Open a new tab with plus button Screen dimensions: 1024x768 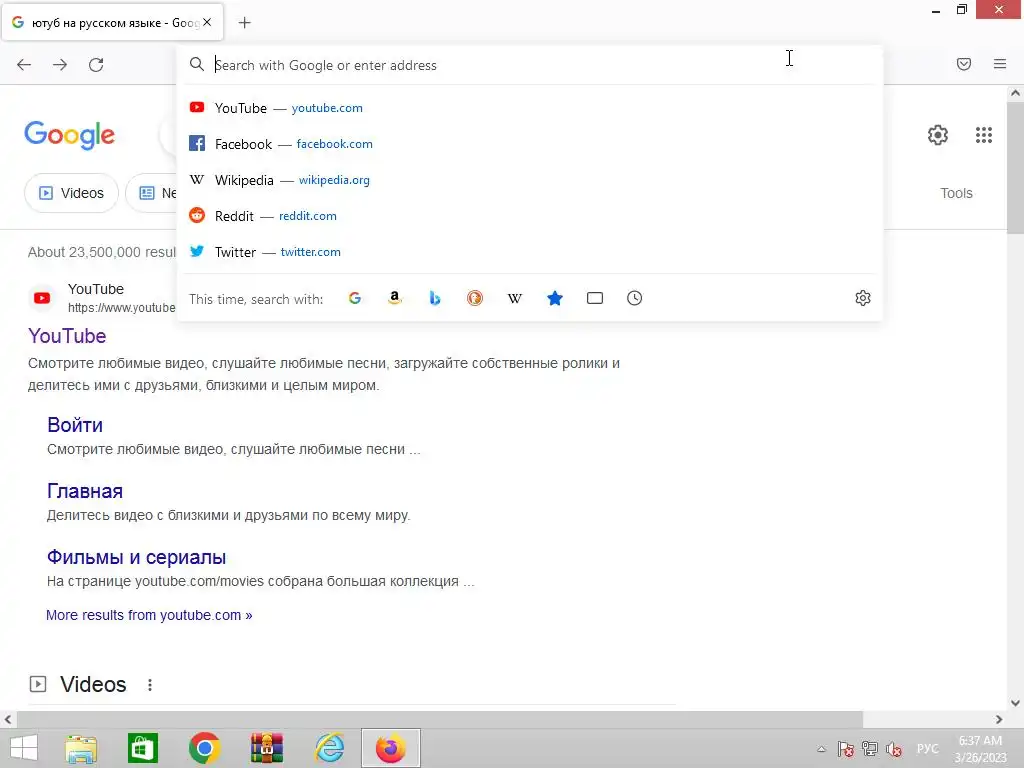[244, 23]
